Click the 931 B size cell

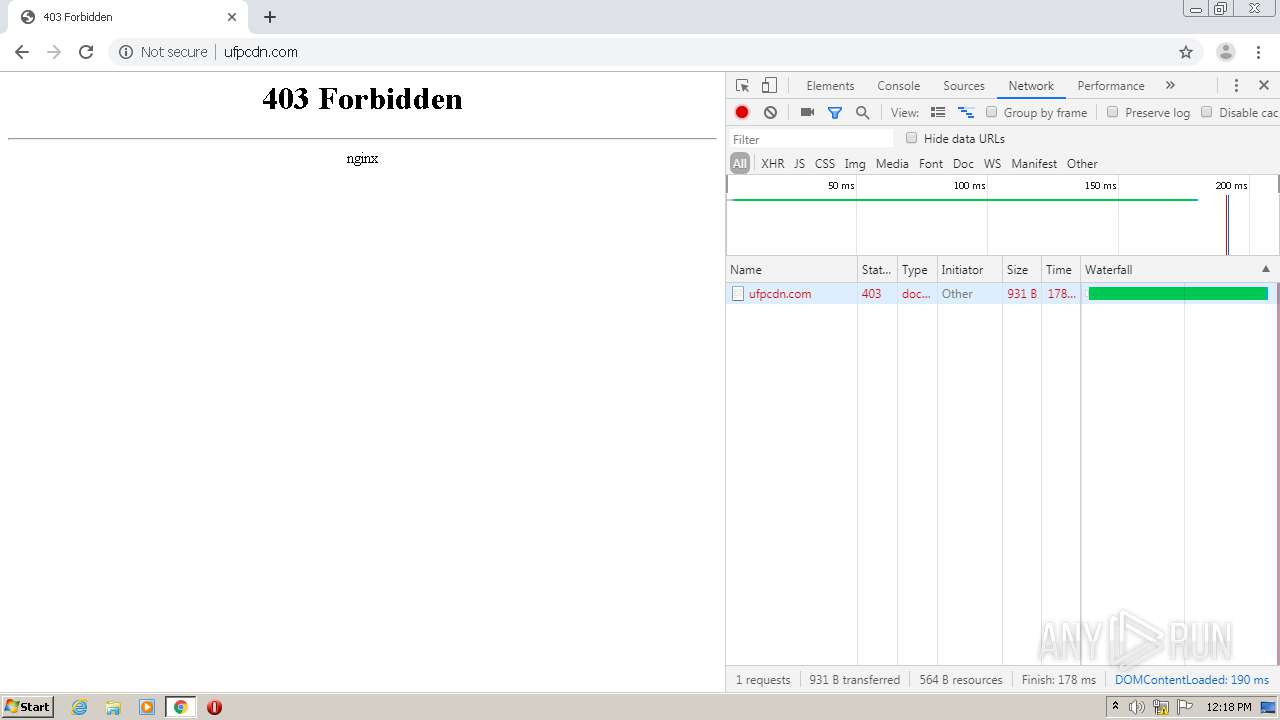pos(1022,294)
